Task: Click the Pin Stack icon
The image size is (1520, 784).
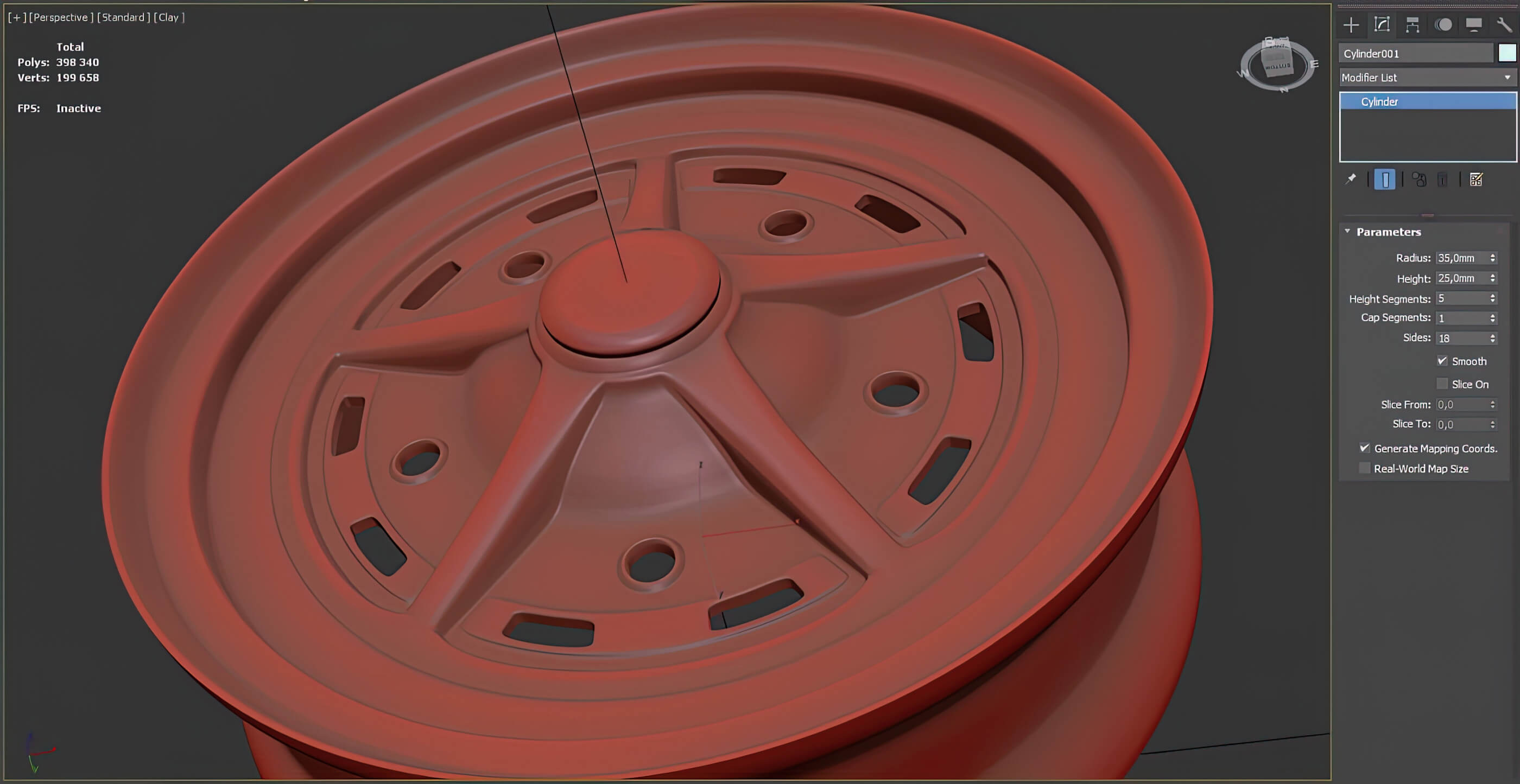Action: 1351,180
